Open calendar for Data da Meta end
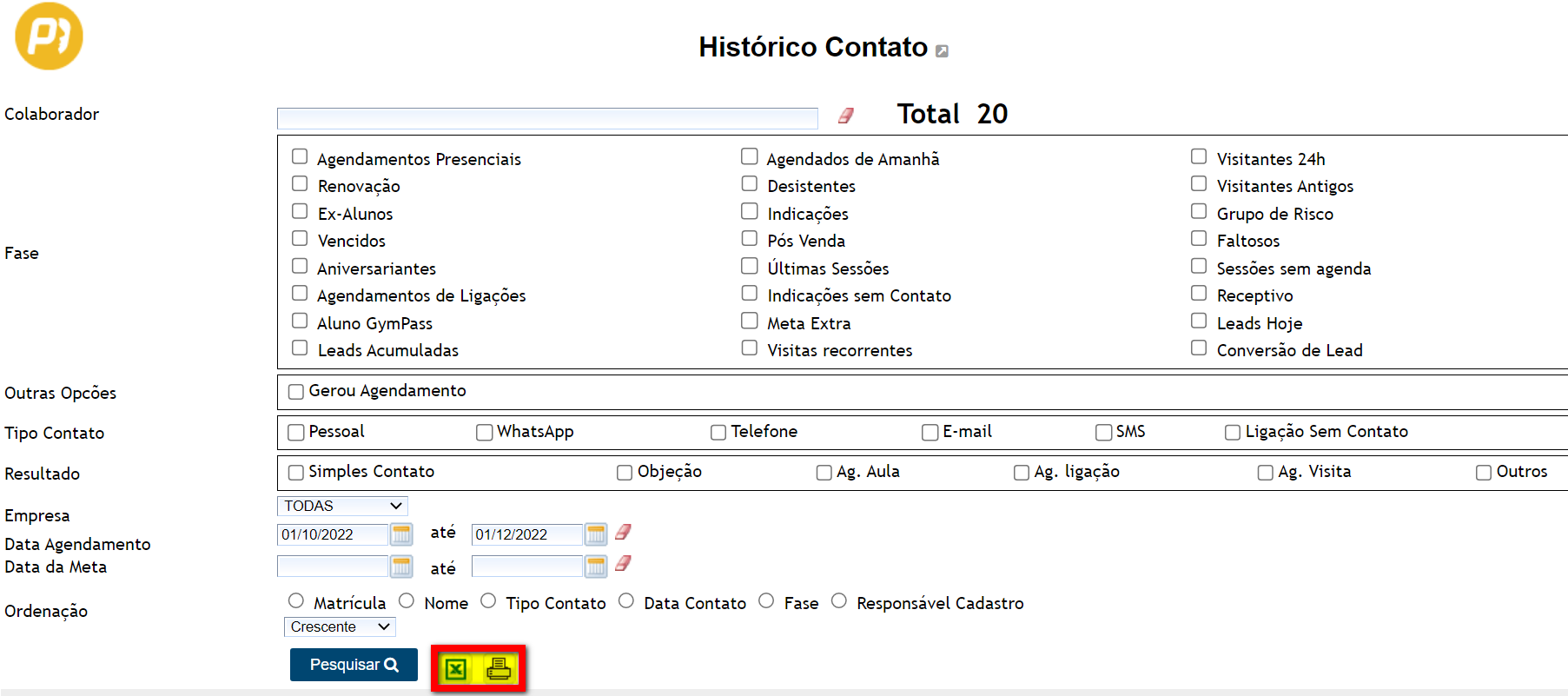 coord(596,567)
